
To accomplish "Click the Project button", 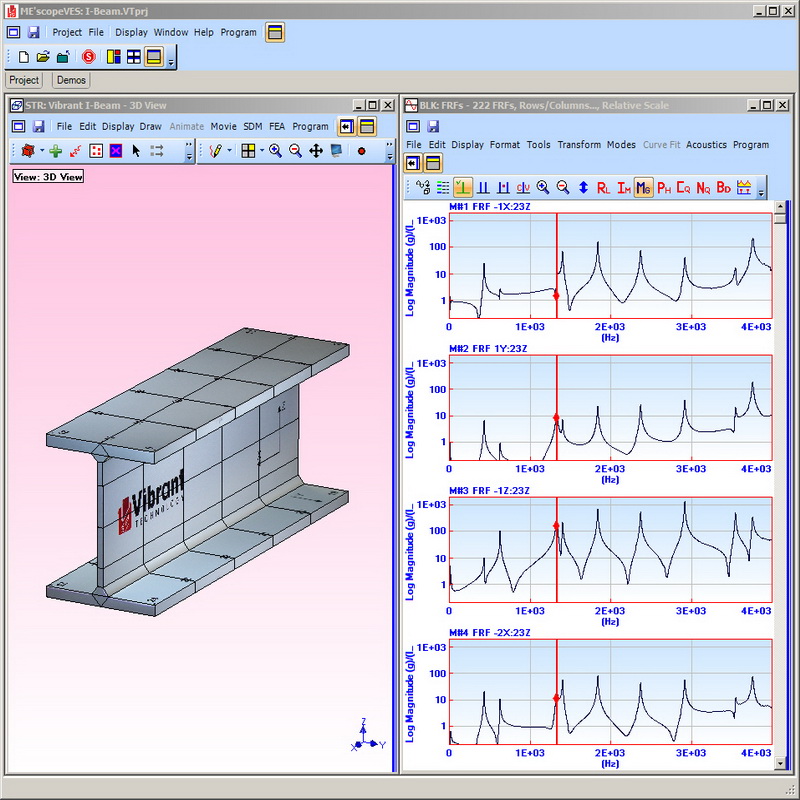I will [24, 80].
